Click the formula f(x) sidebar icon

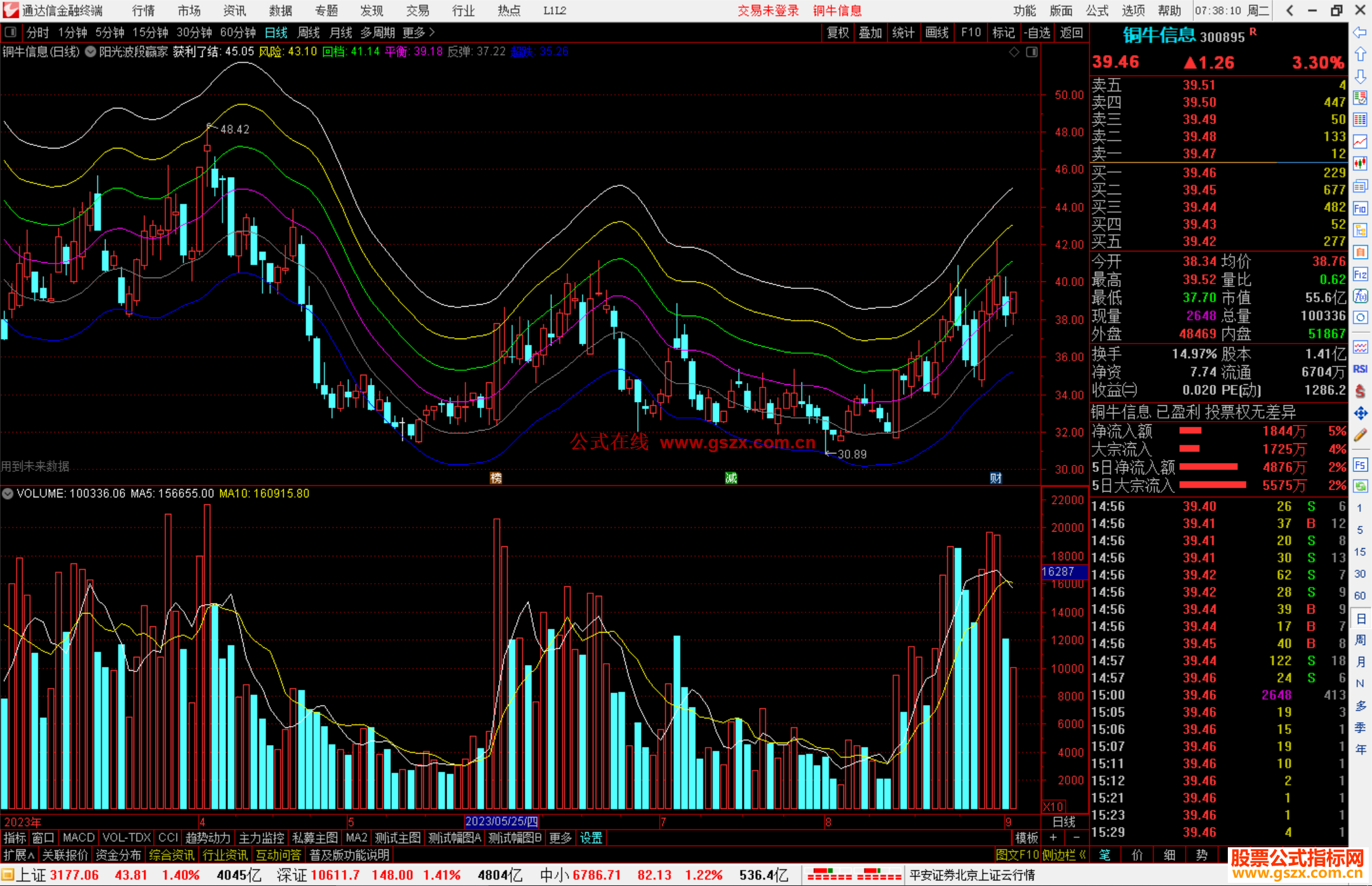pyautogui.click(x=1360, y=296)
